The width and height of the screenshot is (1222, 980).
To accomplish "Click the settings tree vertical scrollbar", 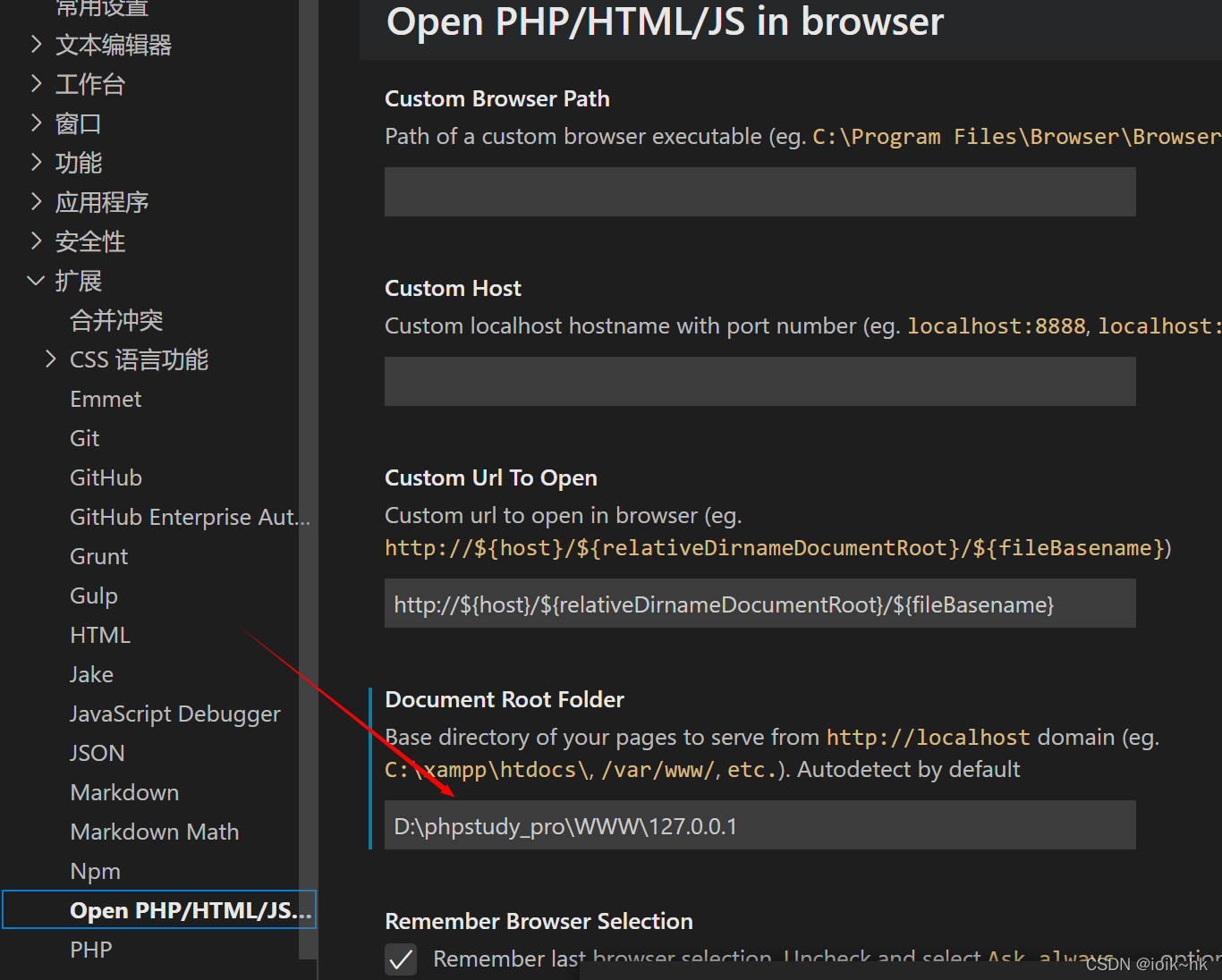I will pos(308,479).
